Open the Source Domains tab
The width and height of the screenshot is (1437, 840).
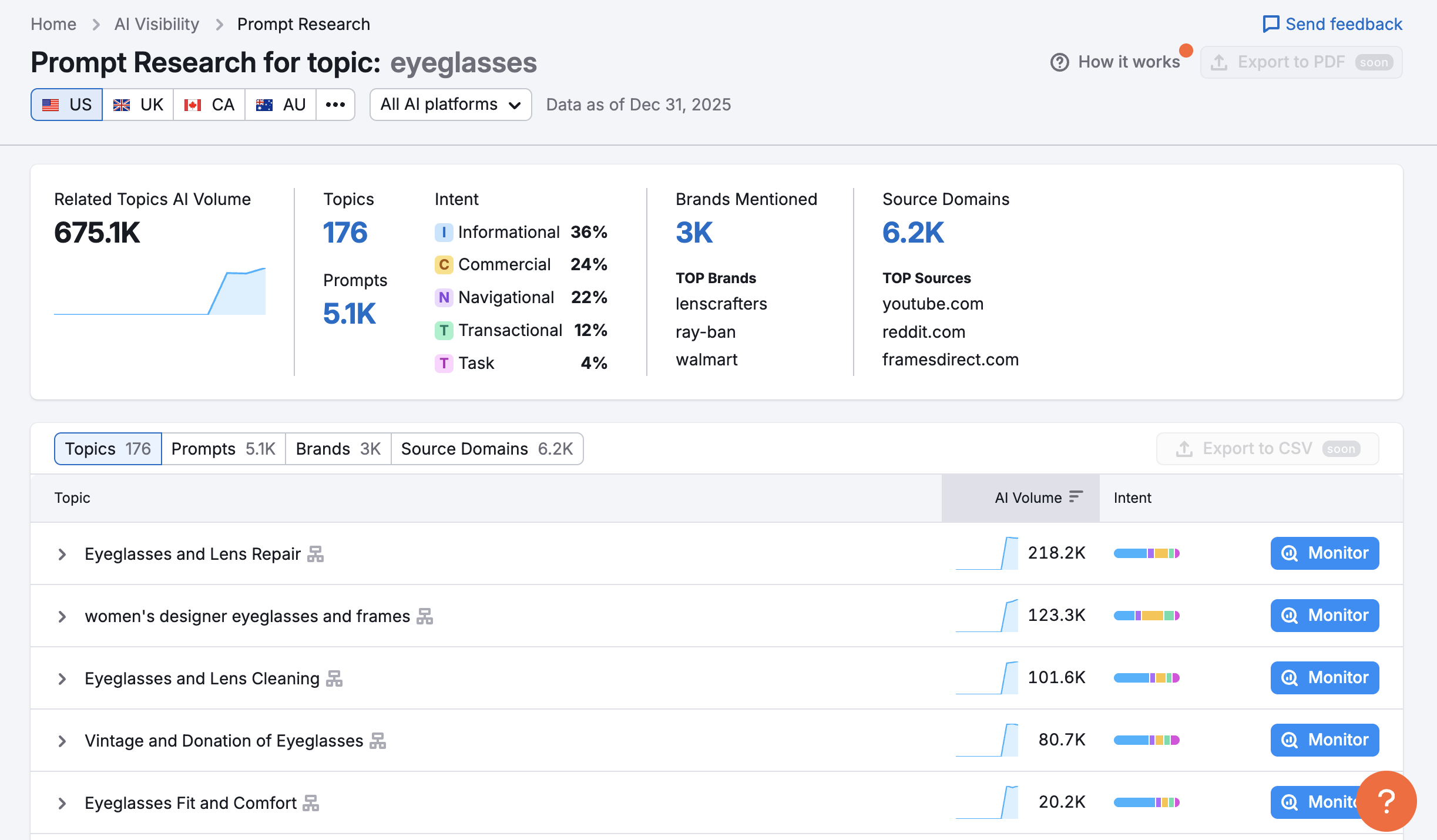pos(486,449)
